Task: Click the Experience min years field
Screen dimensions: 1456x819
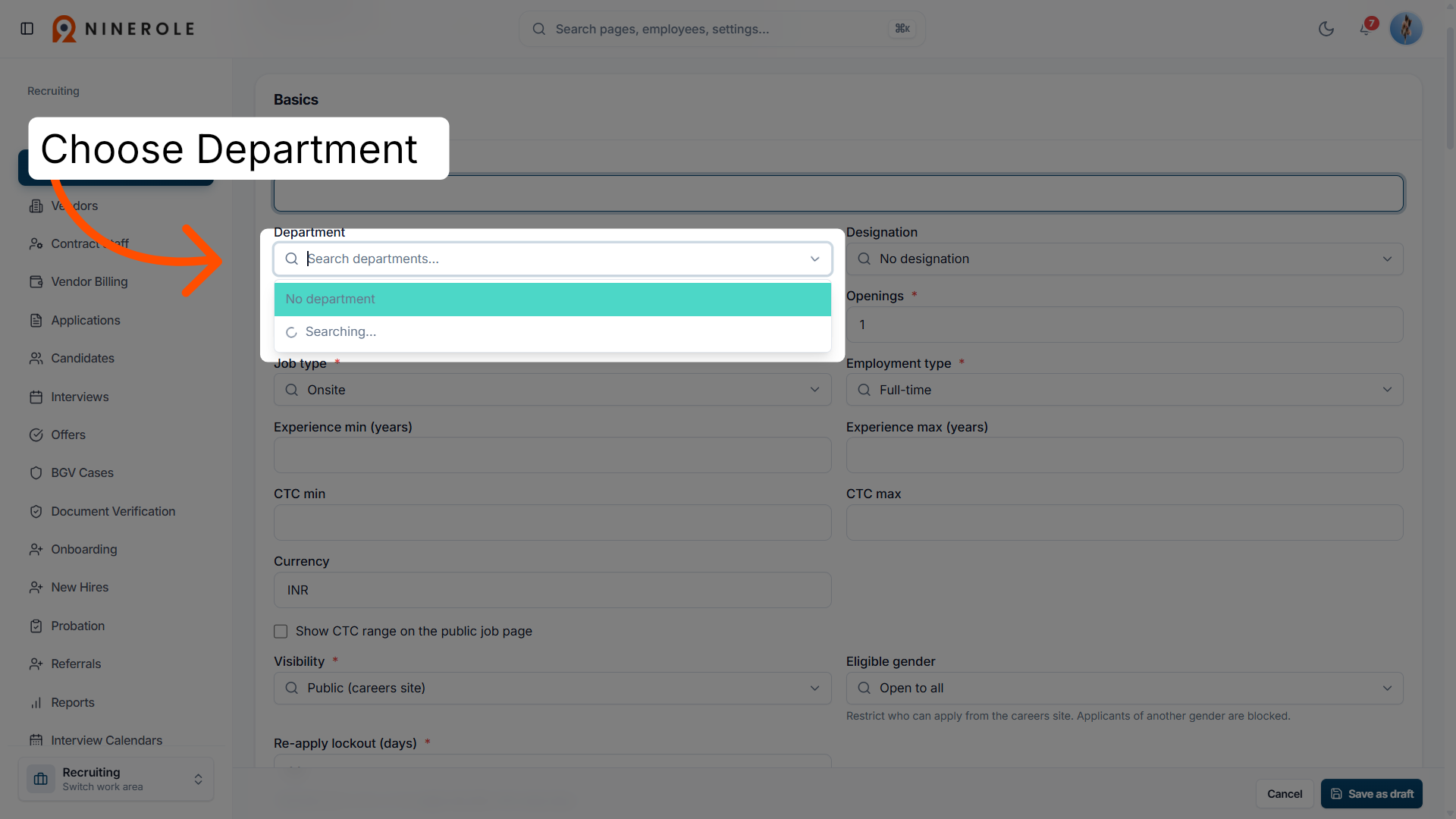Action: point(552,455)
